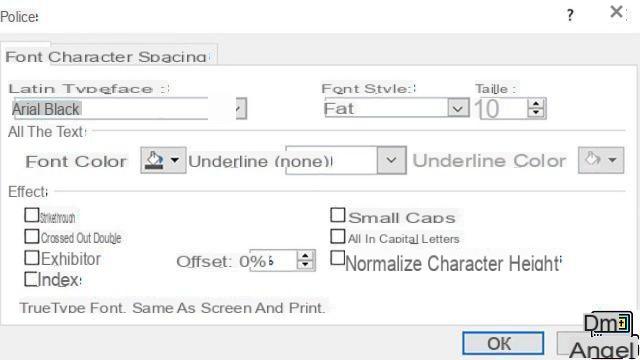Click the font size field showing 10
The width and height of the screenshot is (640, 360).
(500, 109)
